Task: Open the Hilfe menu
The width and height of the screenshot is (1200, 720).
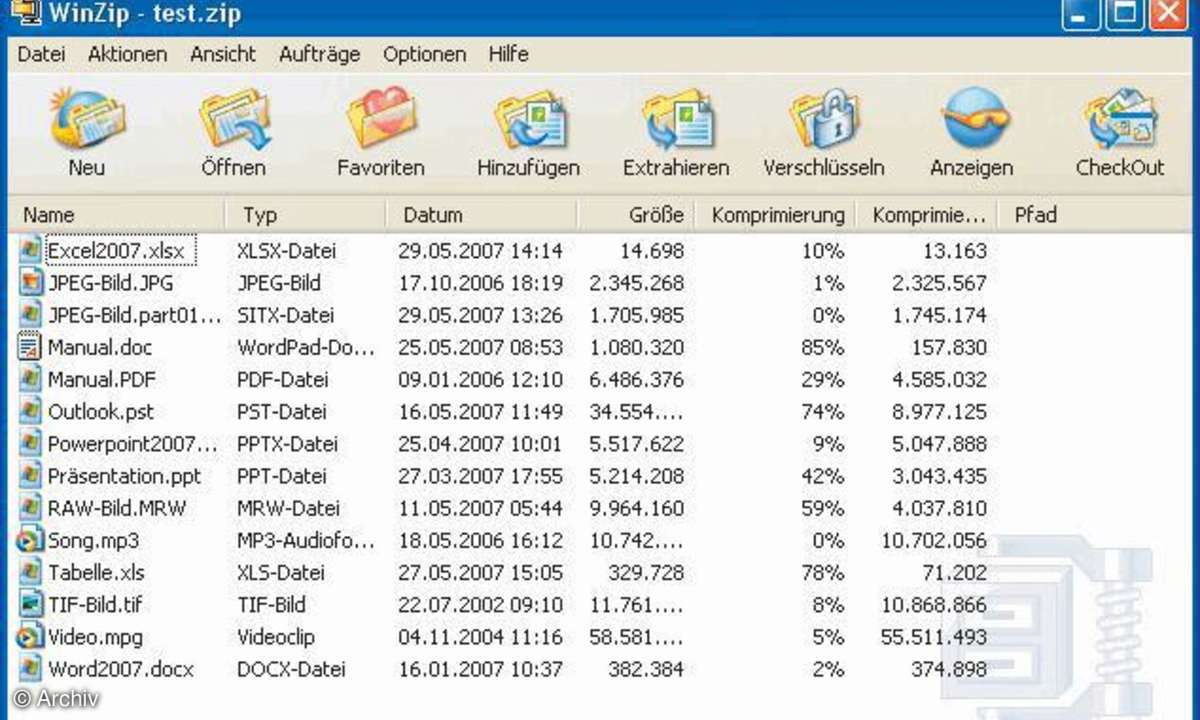Action: coord(508,54)
